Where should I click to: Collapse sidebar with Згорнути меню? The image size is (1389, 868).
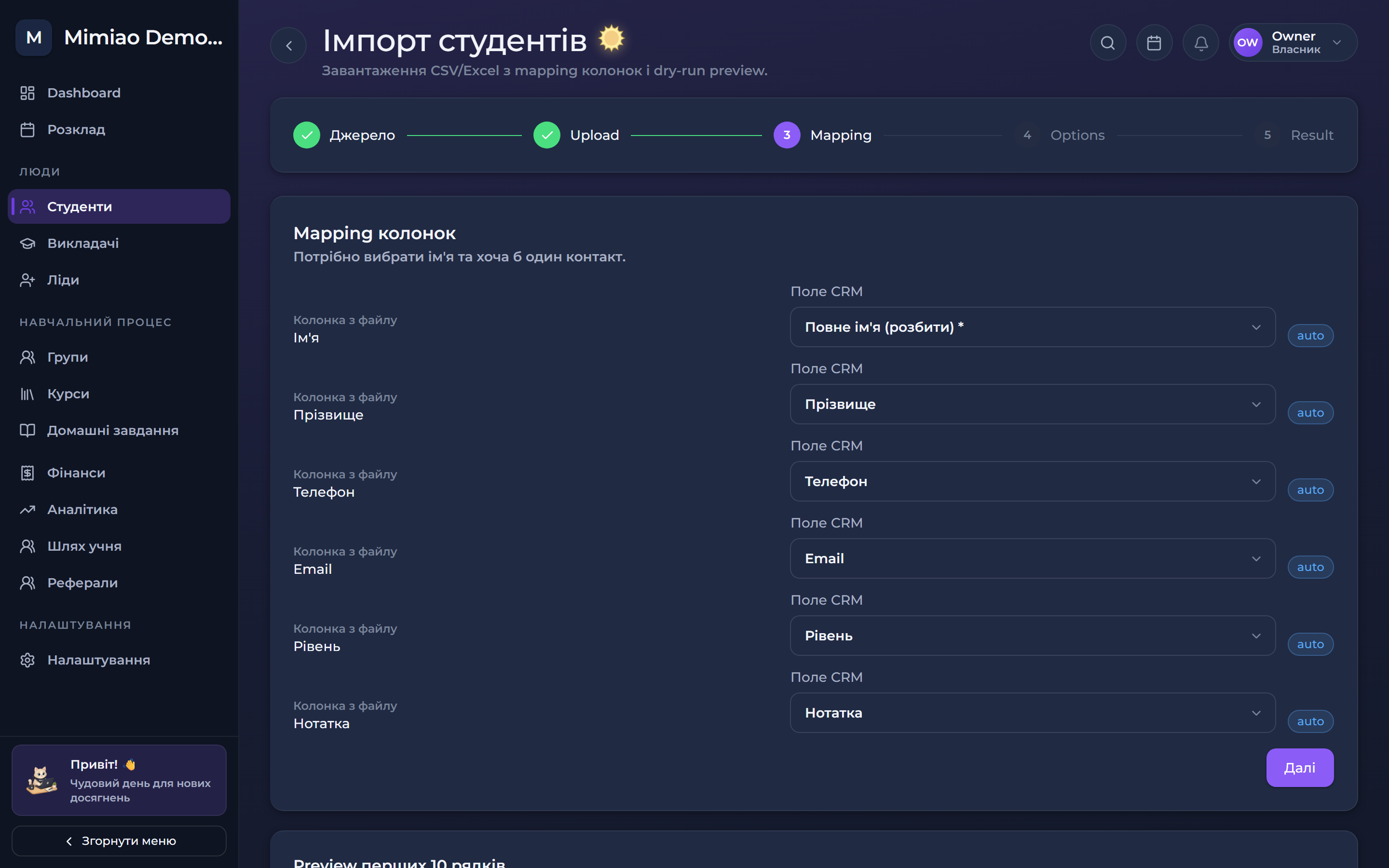point(119,841)
